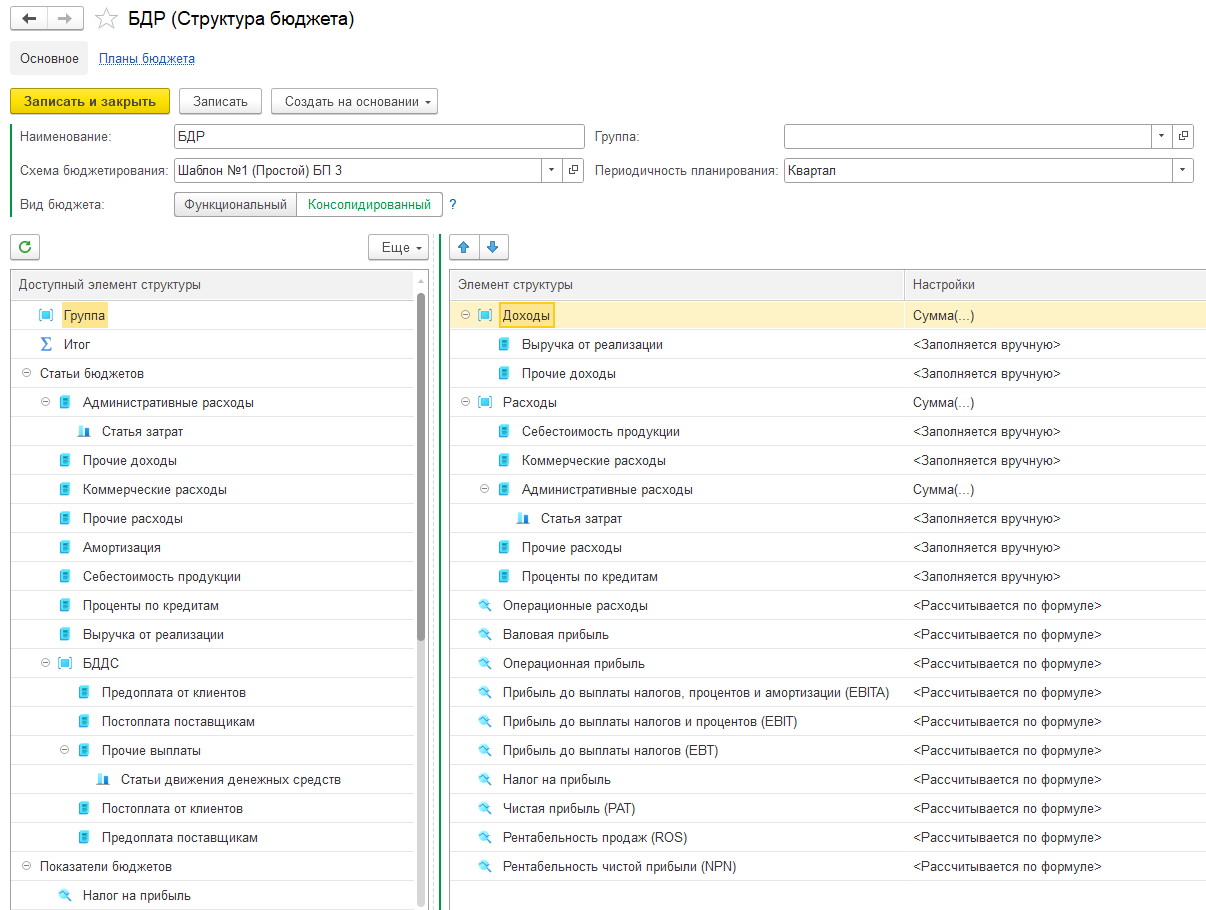Image resolution: width=1206 pixels, height=910 pixels.
Task: Click the blue question mark help icon
Action: click(x=452, y=204)
